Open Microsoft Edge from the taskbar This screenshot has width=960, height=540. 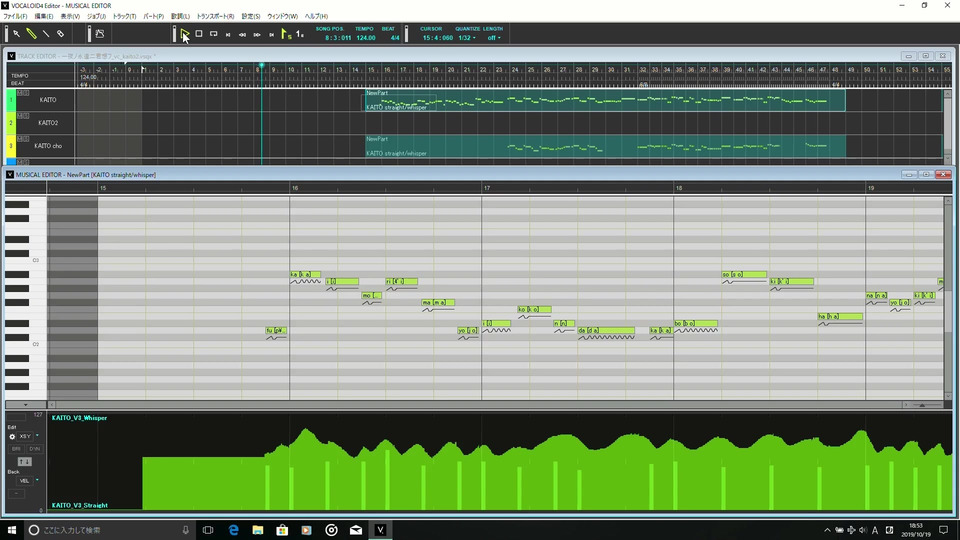coord(233,530)
